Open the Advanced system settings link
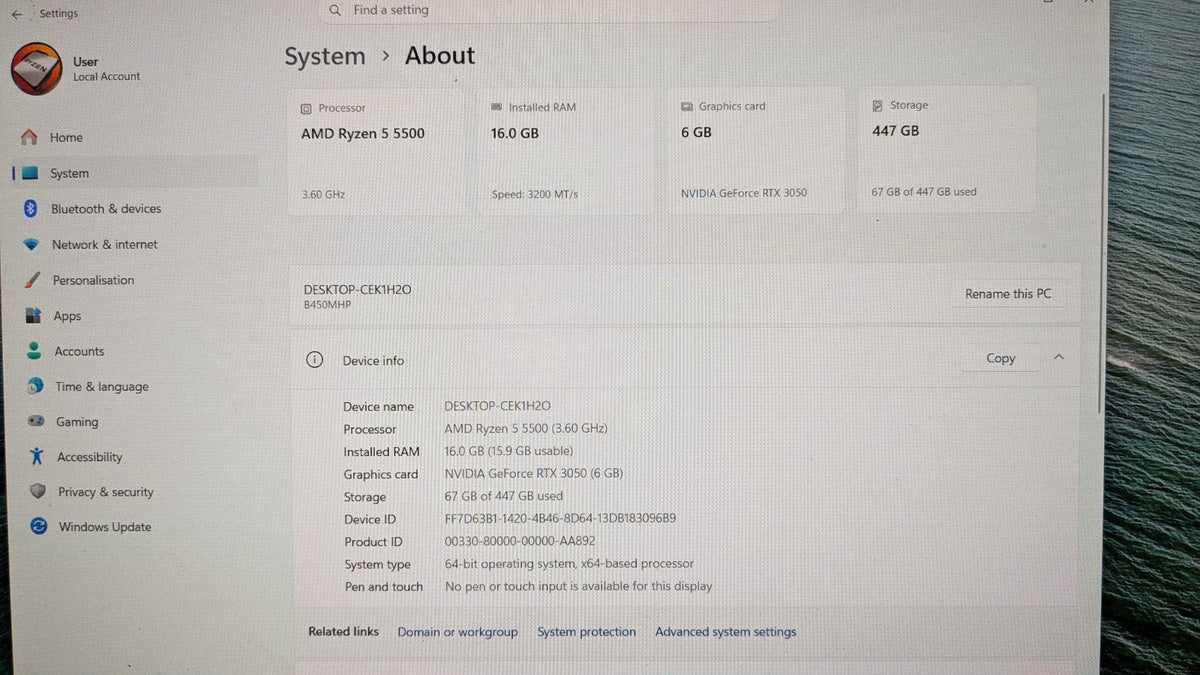 (x=726, y=632)
